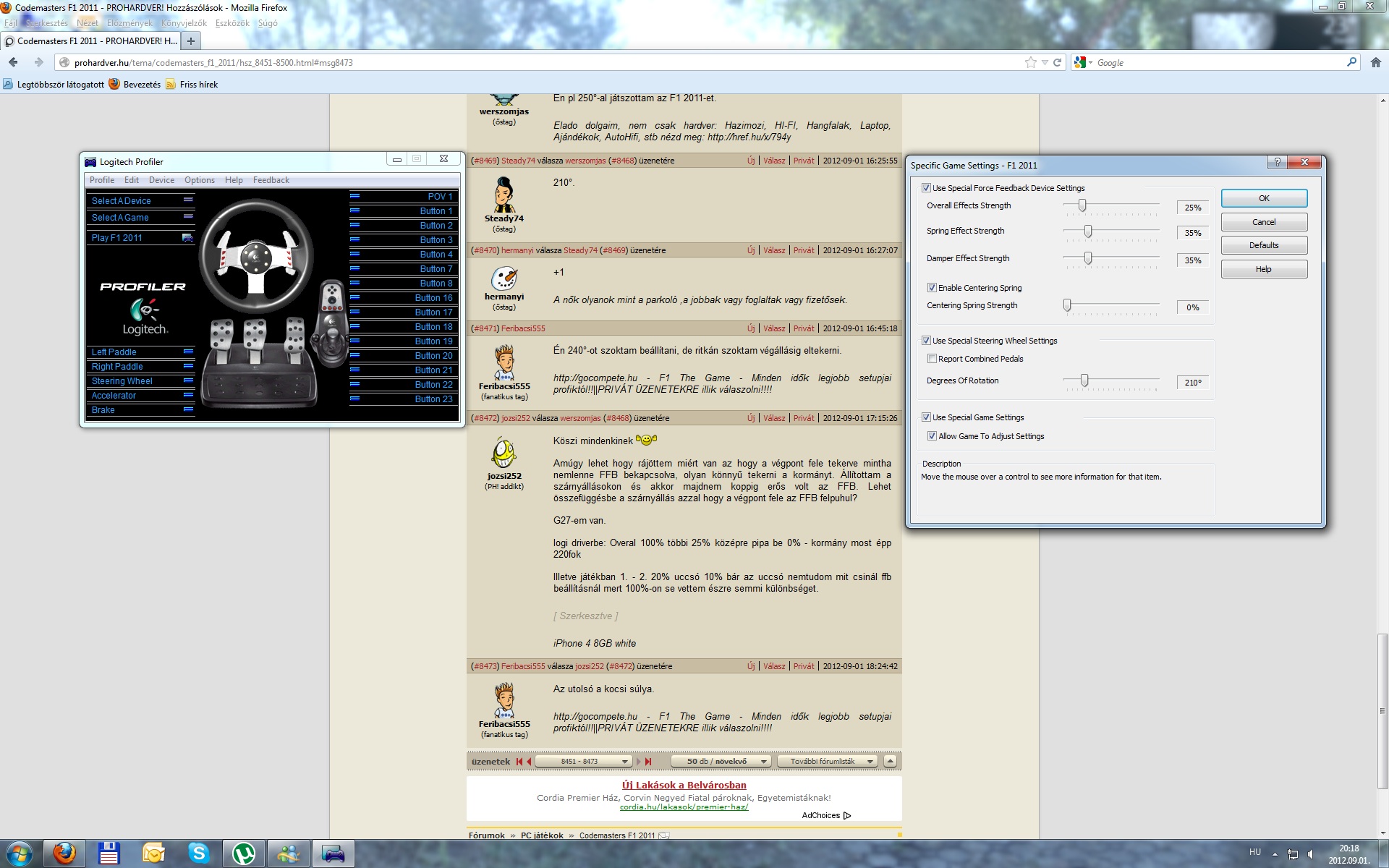Click the Play F1 2011 game icon
Image resolution: width=1389 pixels, height=868 pixels.
(187, 237)
